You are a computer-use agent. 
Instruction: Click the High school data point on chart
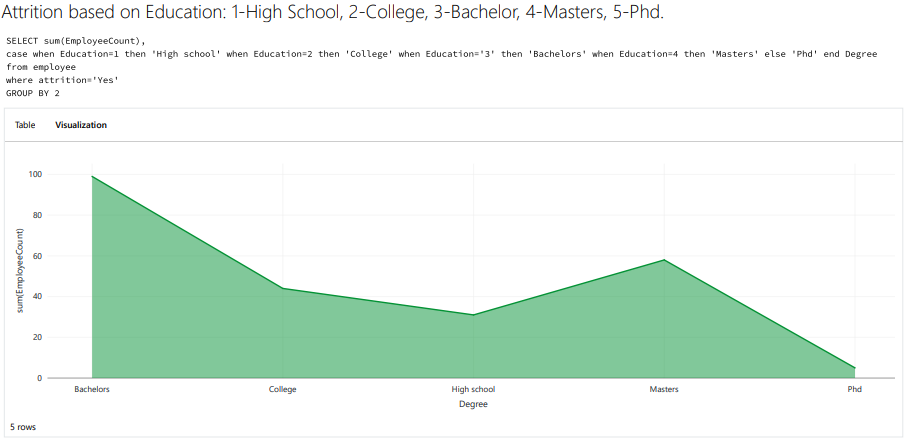(x=473, y=315)
